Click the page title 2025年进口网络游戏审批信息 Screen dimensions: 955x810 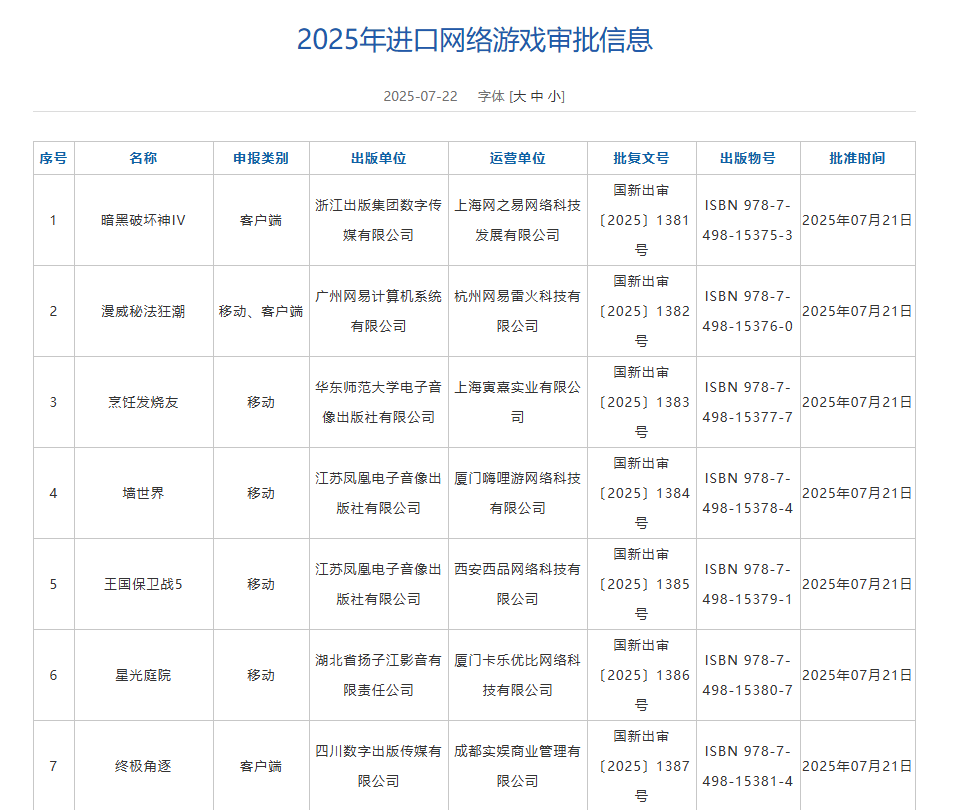[474, 40]
